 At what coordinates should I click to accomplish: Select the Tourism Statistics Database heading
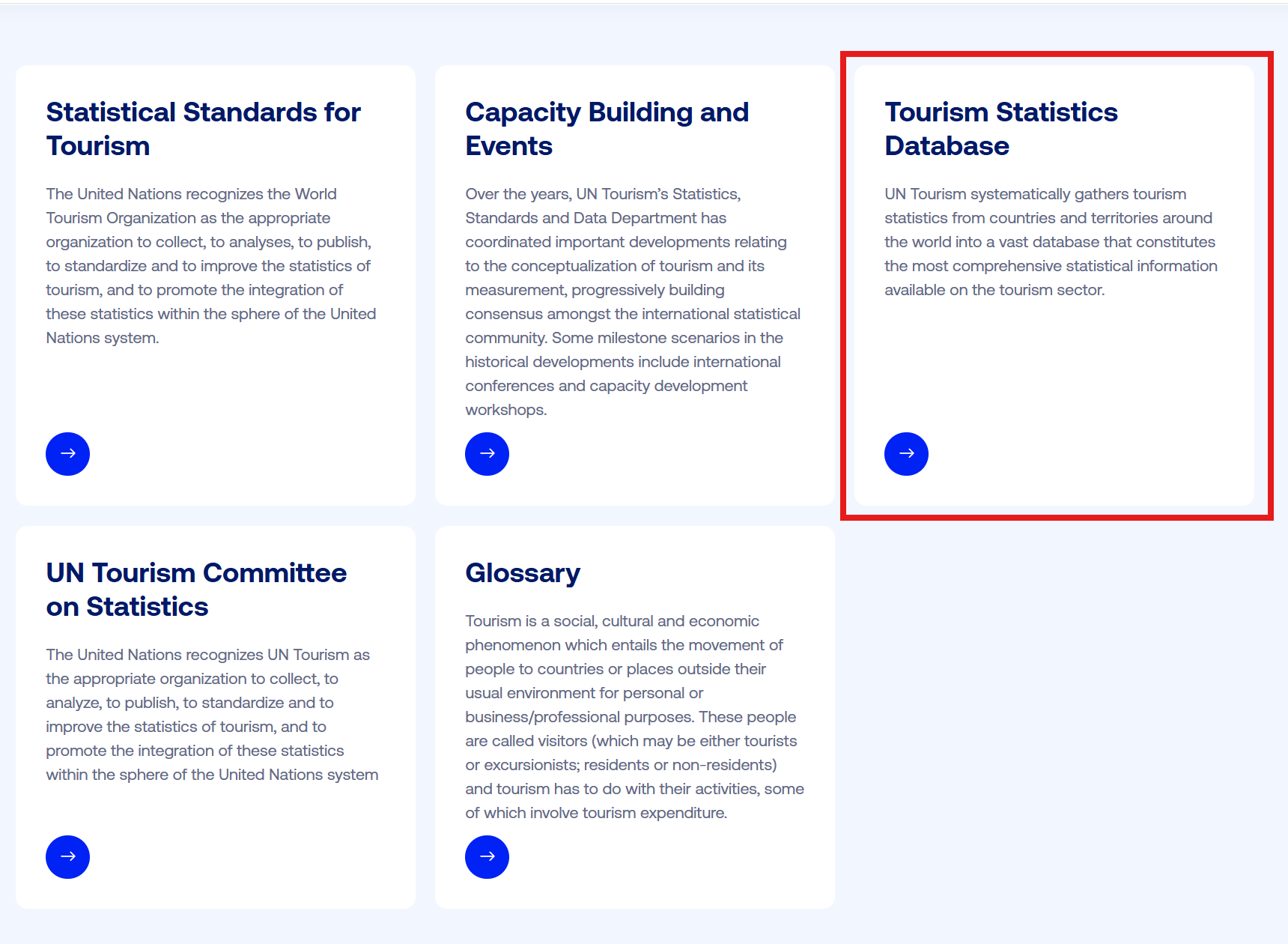1000,129
